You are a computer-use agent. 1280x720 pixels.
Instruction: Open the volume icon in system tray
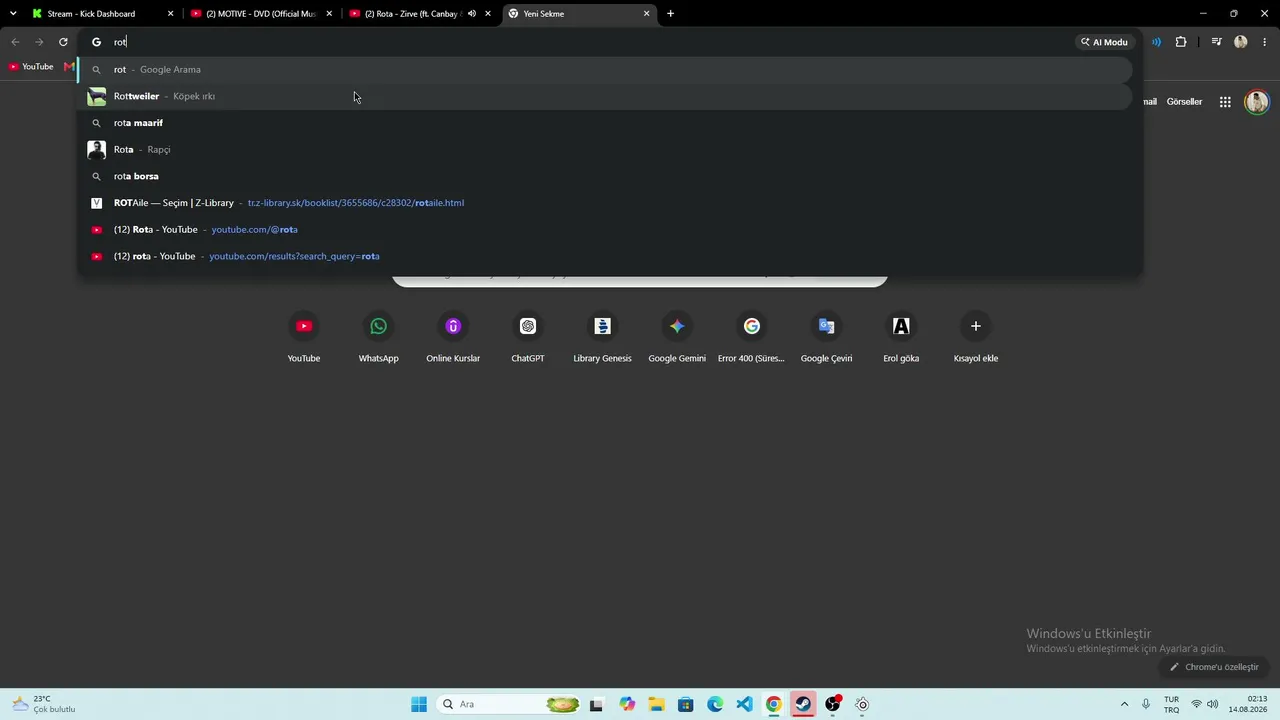pyautogui.click(x=1213, y=704)
